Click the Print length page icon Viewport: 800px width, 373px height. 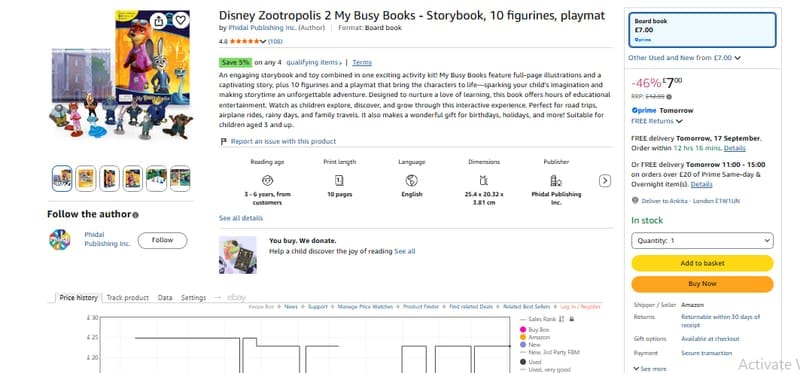[x=339, y=180]
